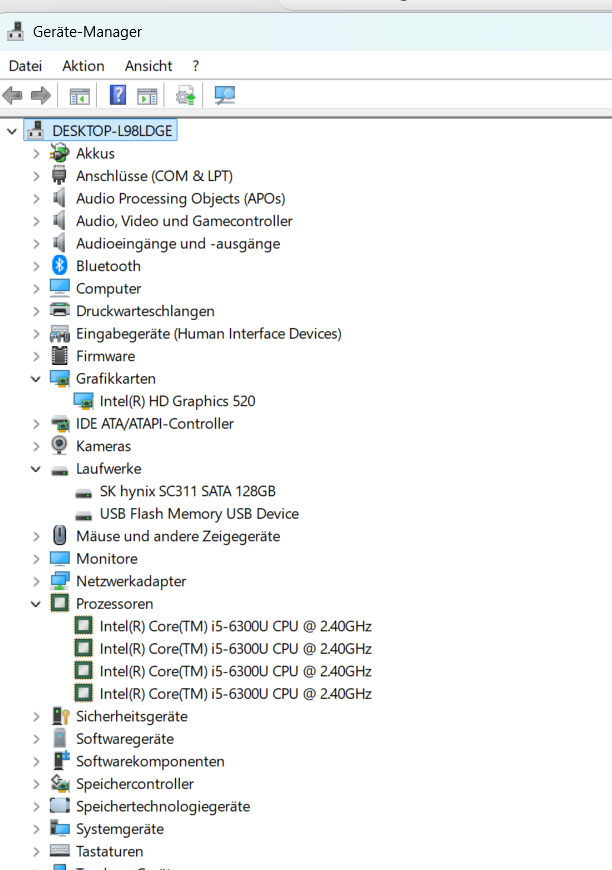
Task: Click the IDE ATA/ATAPI-Controller icon
Action: [x=59, y=423]
